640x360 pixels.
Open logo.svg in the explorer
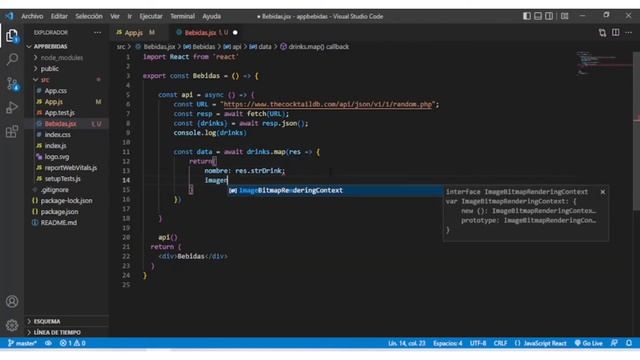pyautogui.click(x=67, y=157)
